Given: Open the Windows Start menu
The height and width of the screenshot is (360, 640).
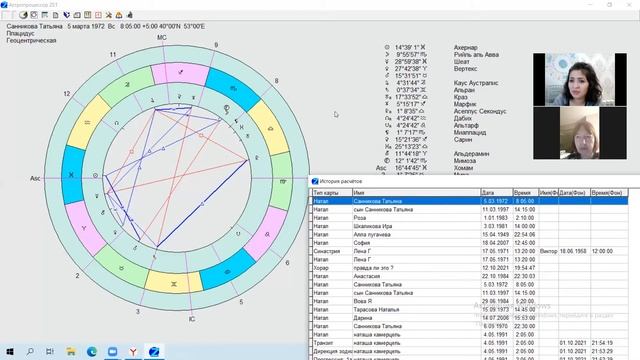Looking at the screenshot, I should pos(9,351).
